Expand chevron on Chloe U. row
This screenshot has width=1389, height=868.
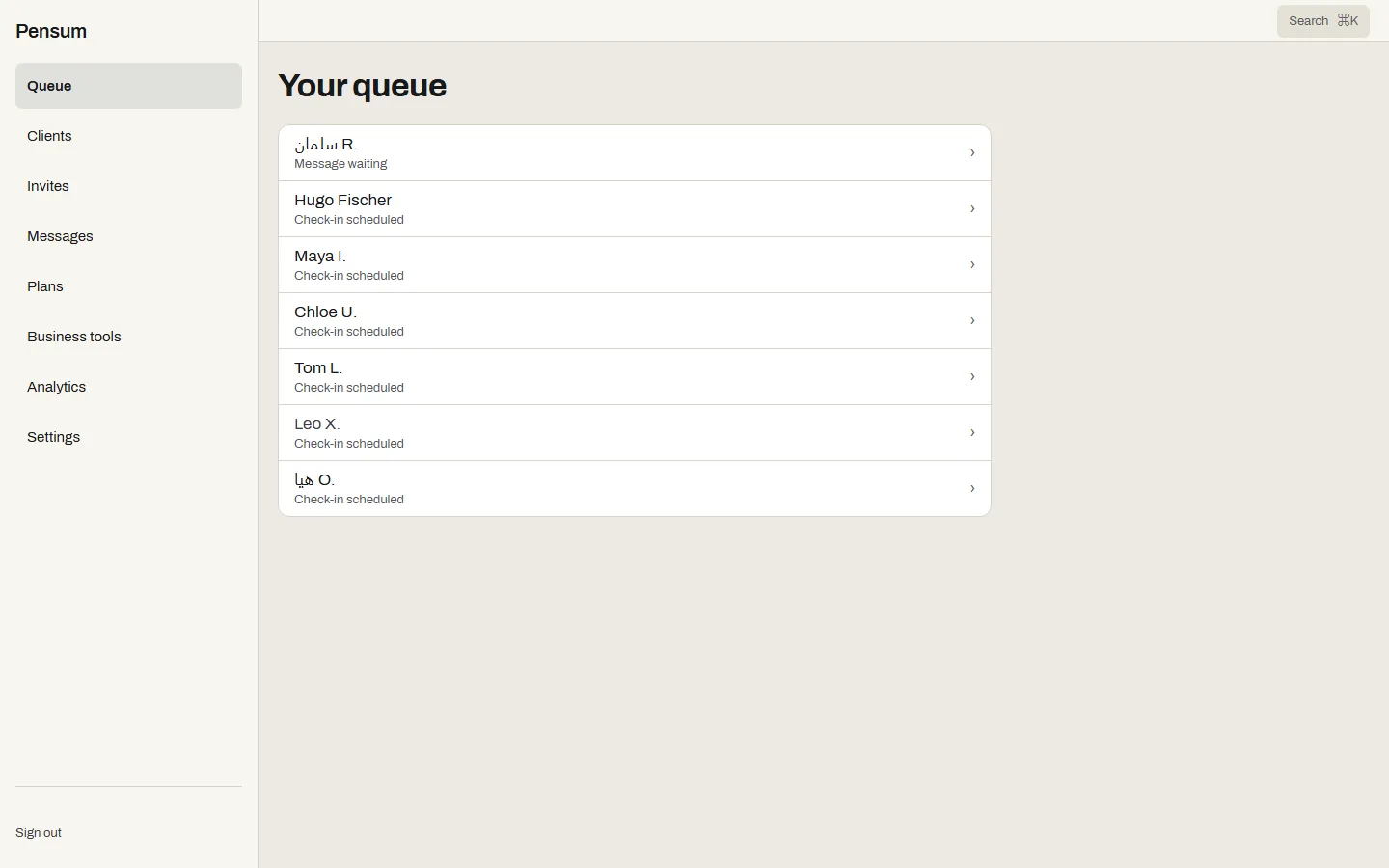pyautogui.click(x=972, y=321)
